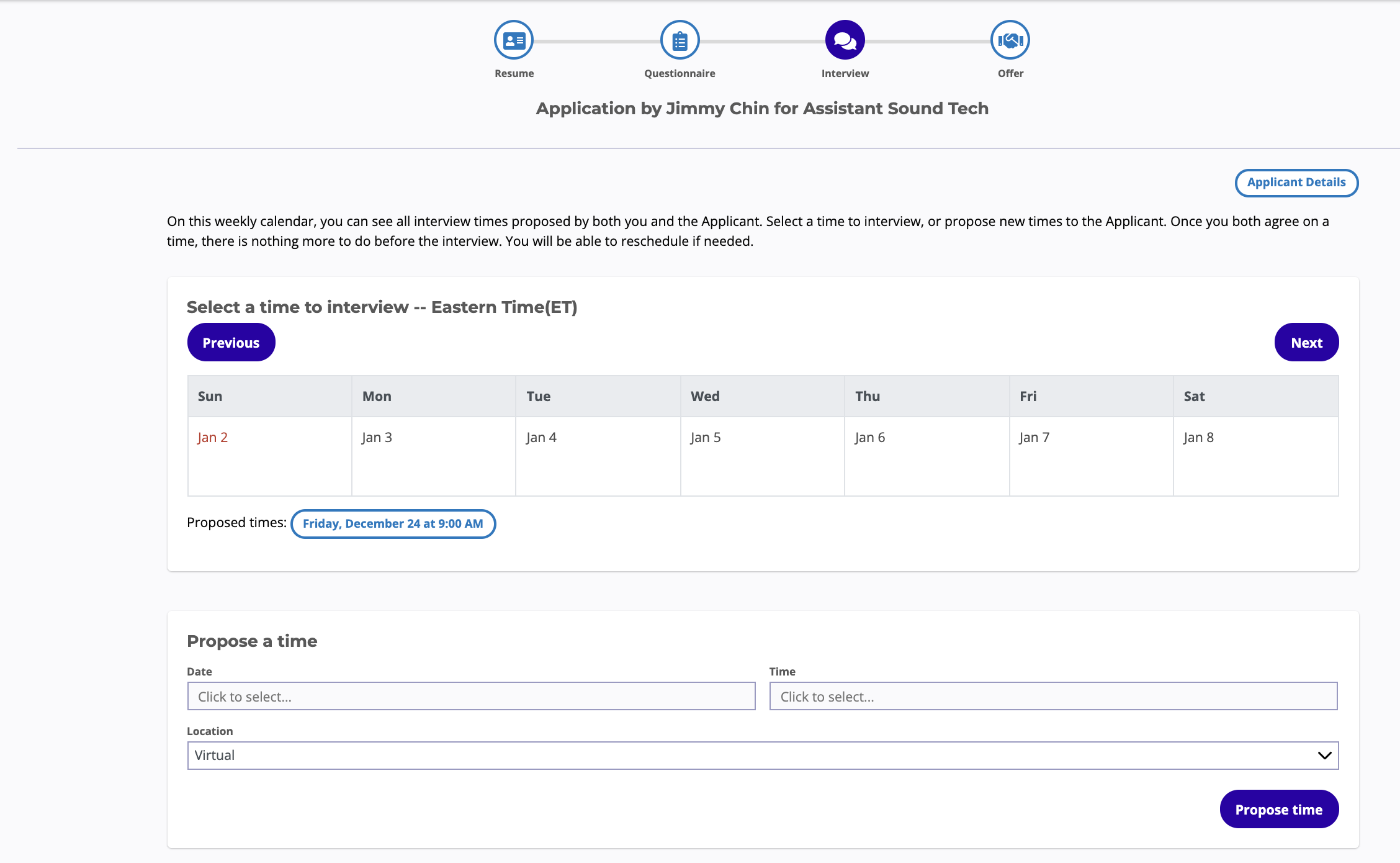Screen dimensions: 1400x863
Task: Pick the Jan 6 Thursday cell
Action: click(x=927, y=456)
